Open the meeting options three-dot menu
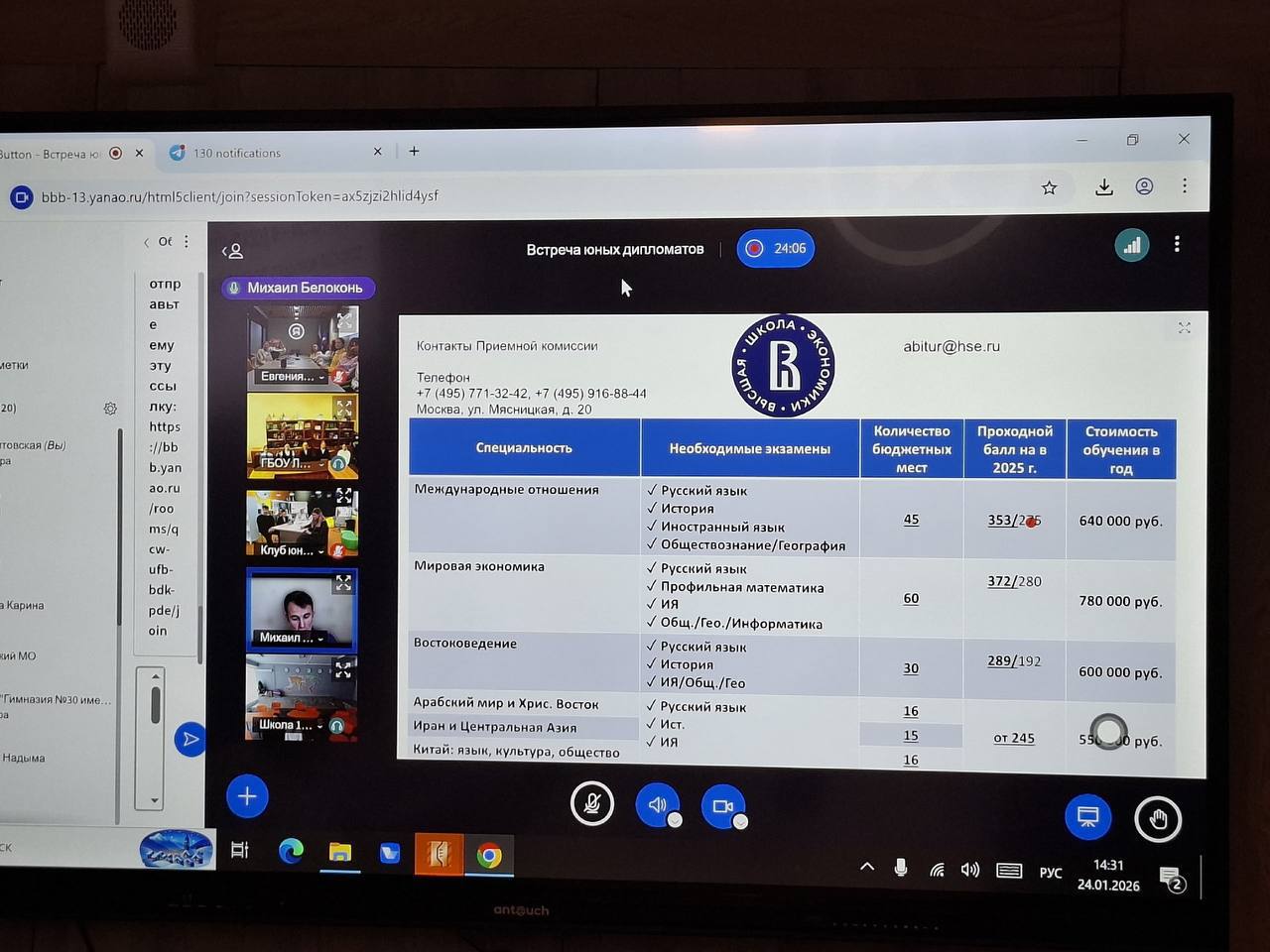Screen dimensions: 1270x952 (x=1177, y=244)
